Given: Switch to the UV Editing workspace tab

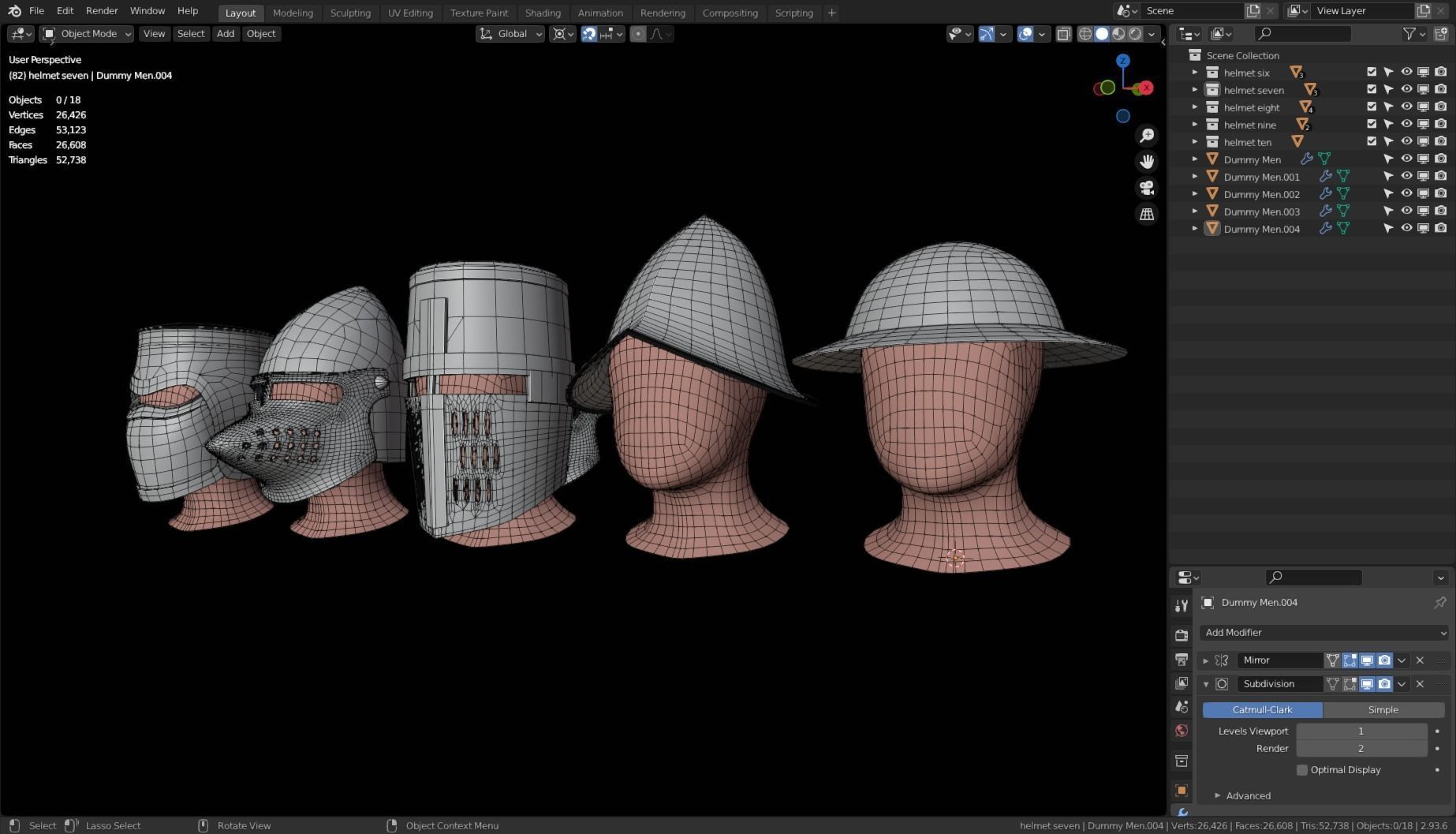Looking at the screenshot, I should [410, 13].
